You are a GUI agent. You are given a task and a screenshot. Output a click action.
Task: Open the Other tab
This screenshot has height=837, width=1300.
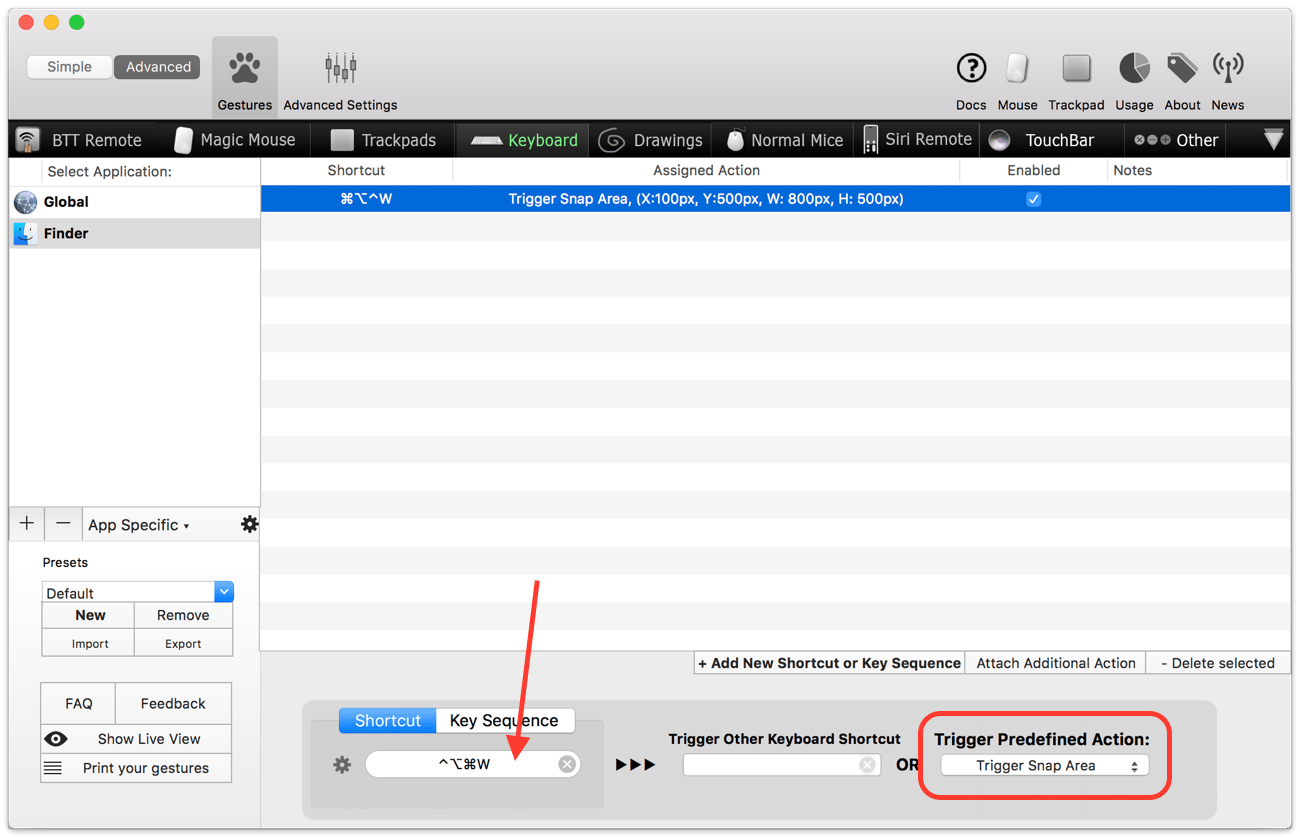point(1176,140)
